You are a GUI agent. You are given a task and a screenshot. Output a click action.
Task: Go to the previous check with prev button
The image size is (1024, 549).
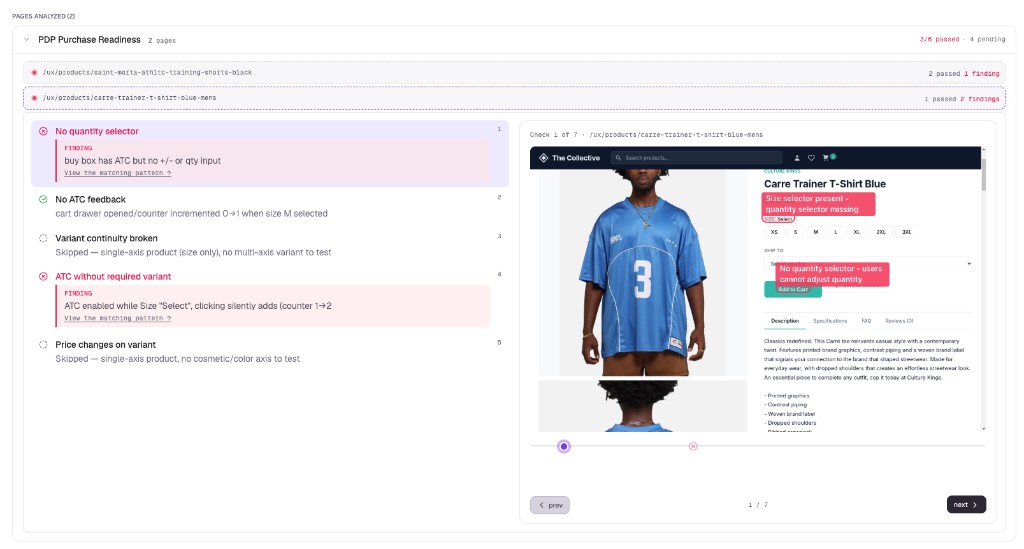(550, 505)
